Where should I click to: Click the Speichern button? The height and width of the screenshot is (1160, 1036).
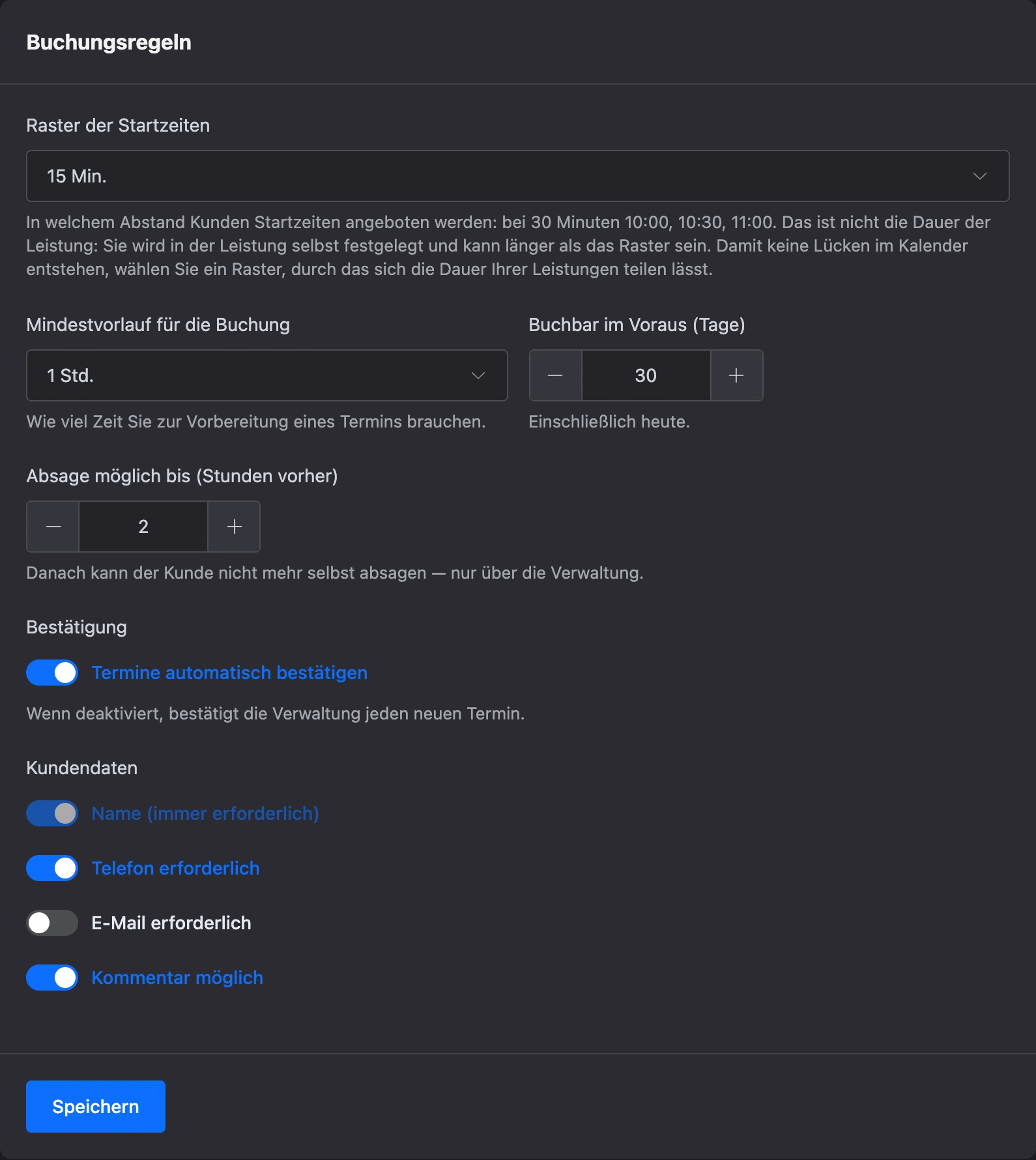[96, 1107]
